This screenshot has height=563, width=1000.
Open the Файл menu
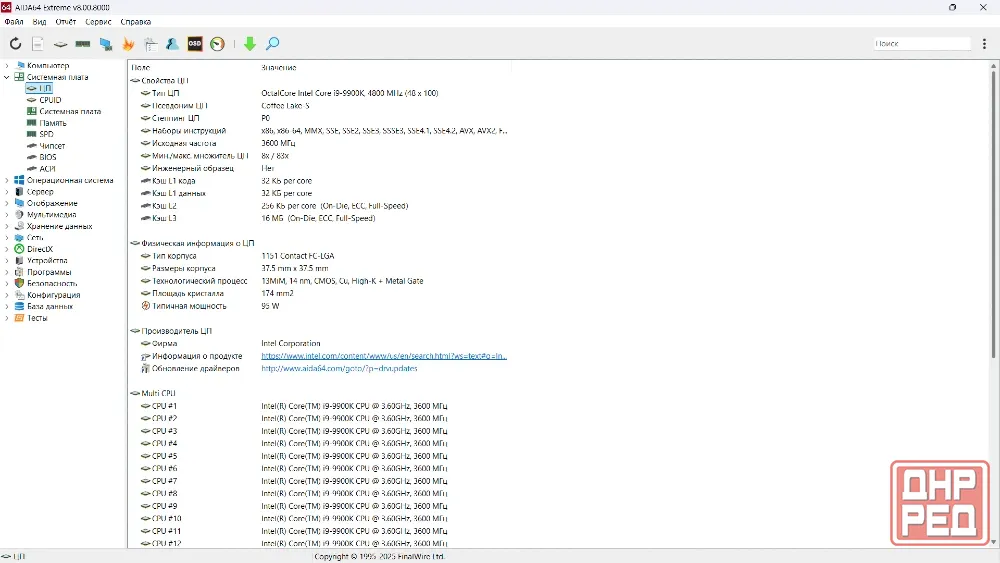(x=14, y=22)
